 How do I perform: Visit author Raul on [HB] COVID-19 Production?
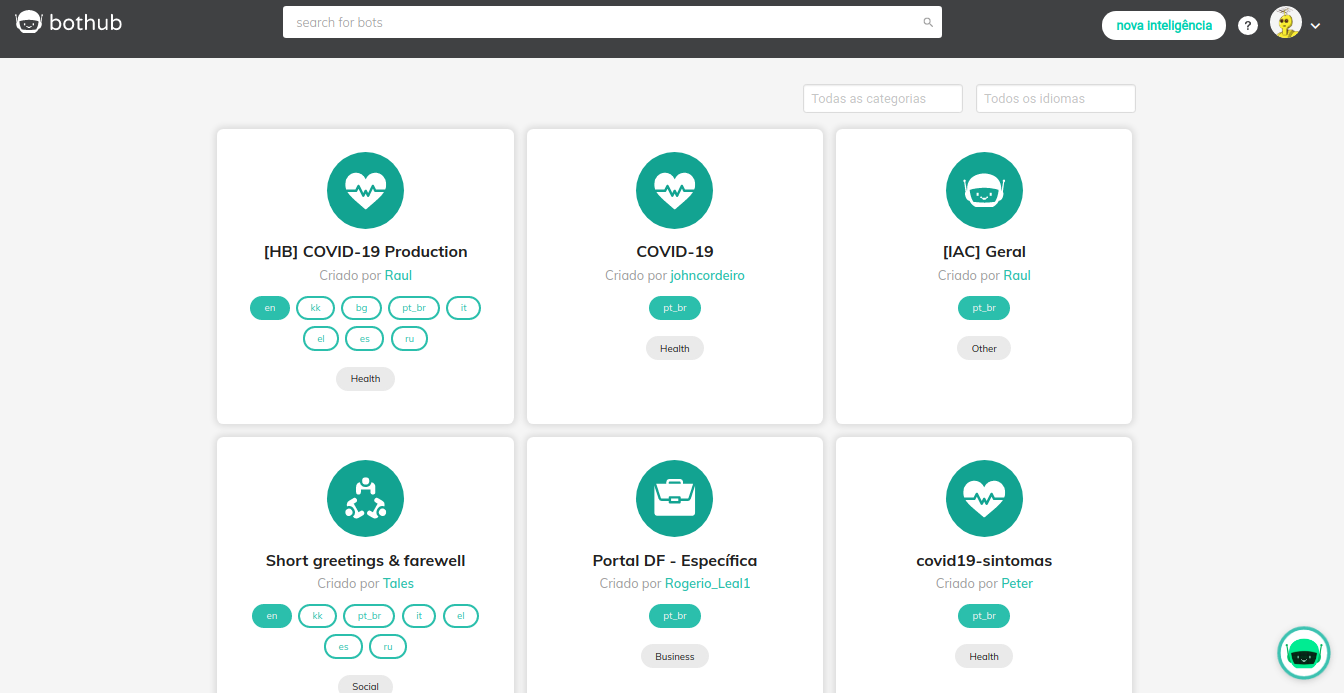click(x=398, y=275)
